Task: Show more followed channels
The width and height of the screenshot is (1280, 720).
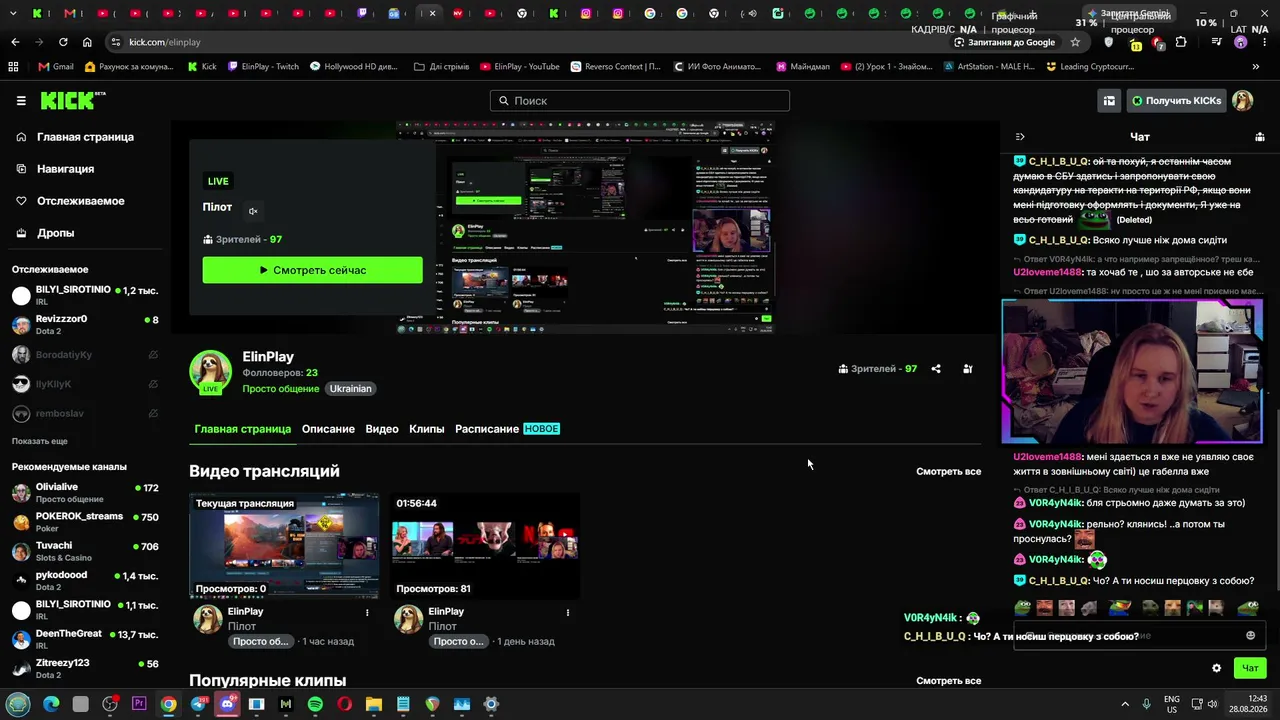Action: pyautogui.click(x=40, y=441)
